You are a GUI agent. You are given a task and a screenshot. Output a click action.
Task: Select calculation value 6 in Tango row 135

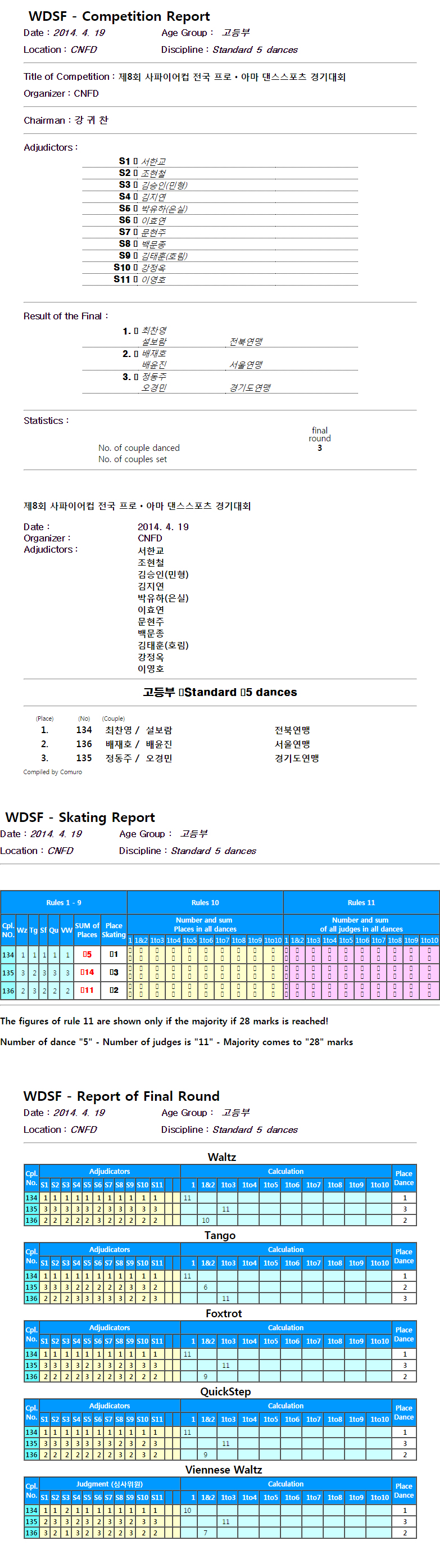pyautogui.click(x=205, y=1287)
